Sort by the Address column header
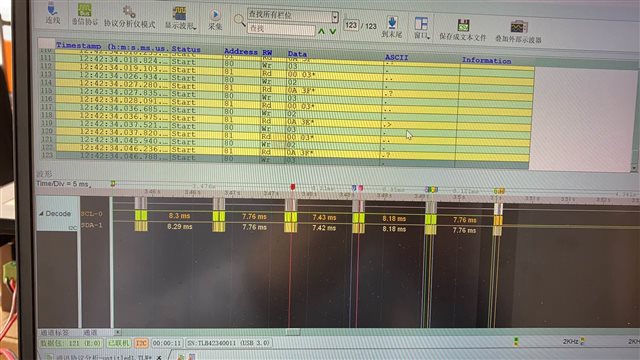Viewport: 640px width, 360px height. [240, 51]
